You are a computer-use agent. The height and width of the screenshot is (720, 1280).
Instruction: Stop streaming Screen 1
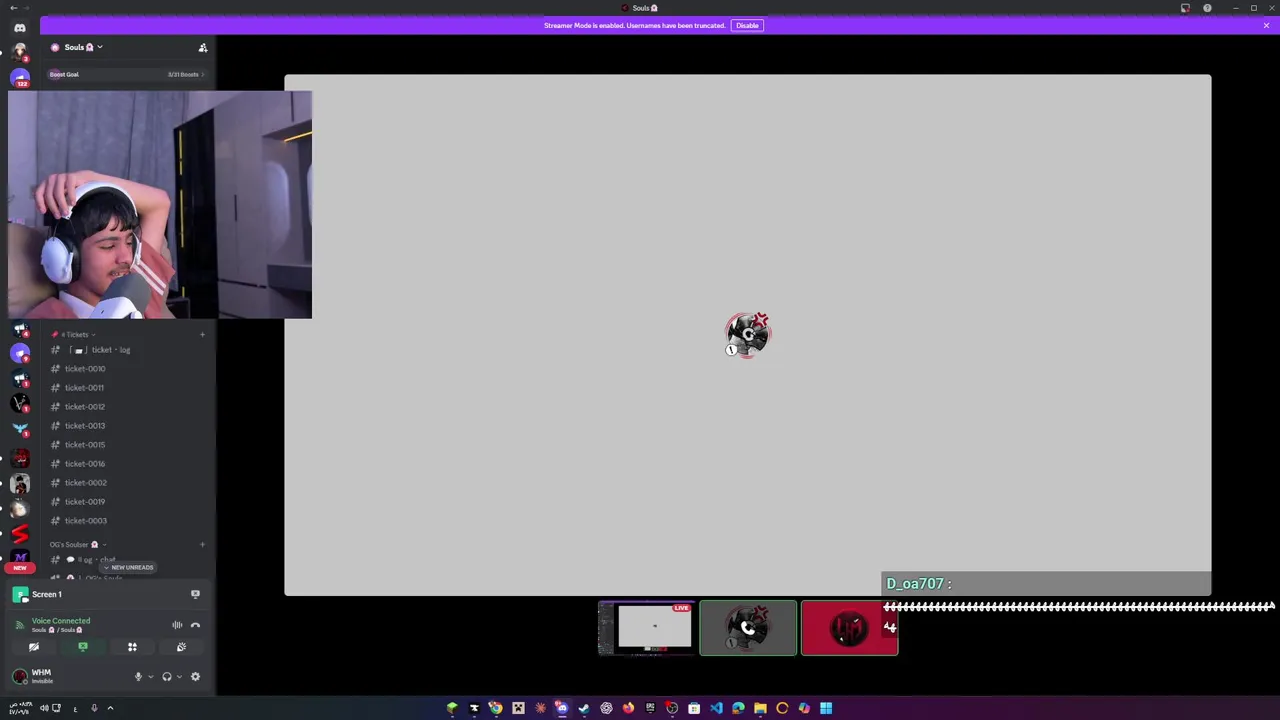[195, 594]
